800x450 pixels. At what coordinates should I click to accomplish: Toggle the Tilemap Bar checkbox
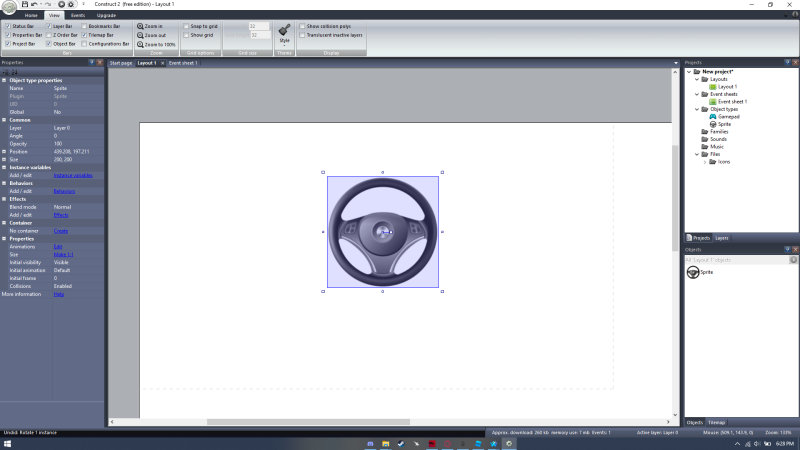pyautogui.click(x=84, y=35)
